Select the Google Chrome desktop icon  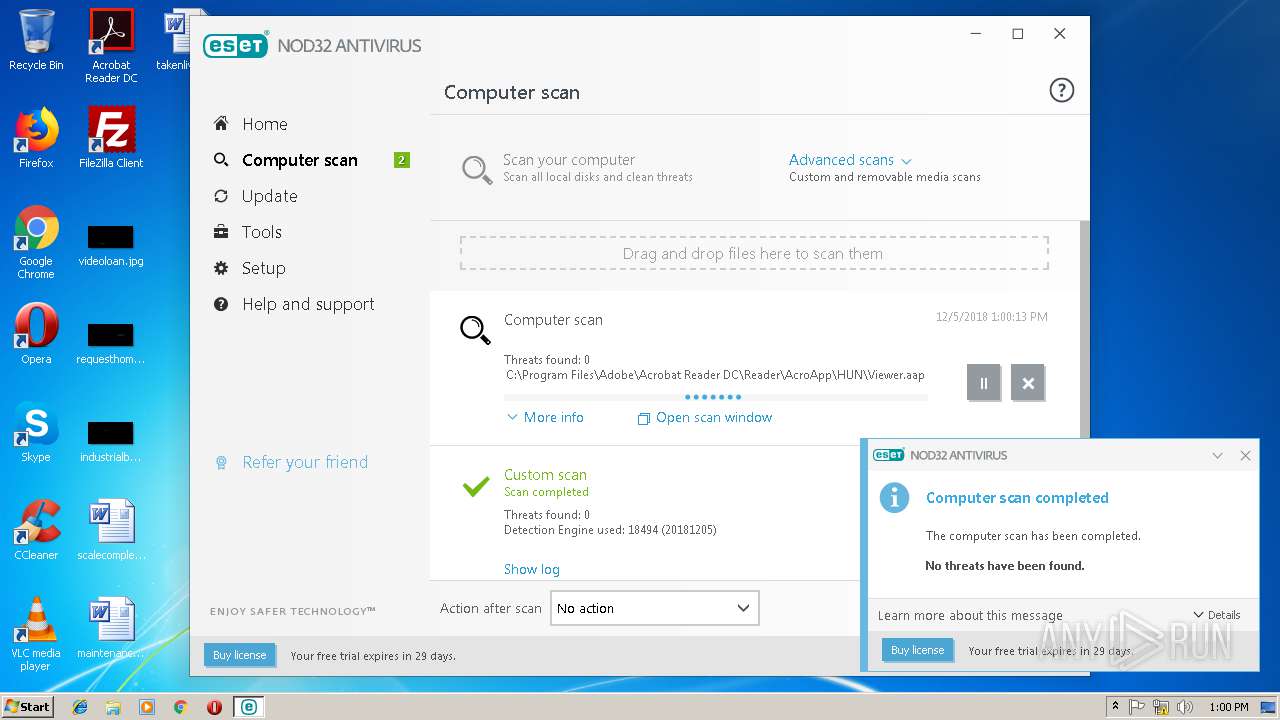point(36,243)
